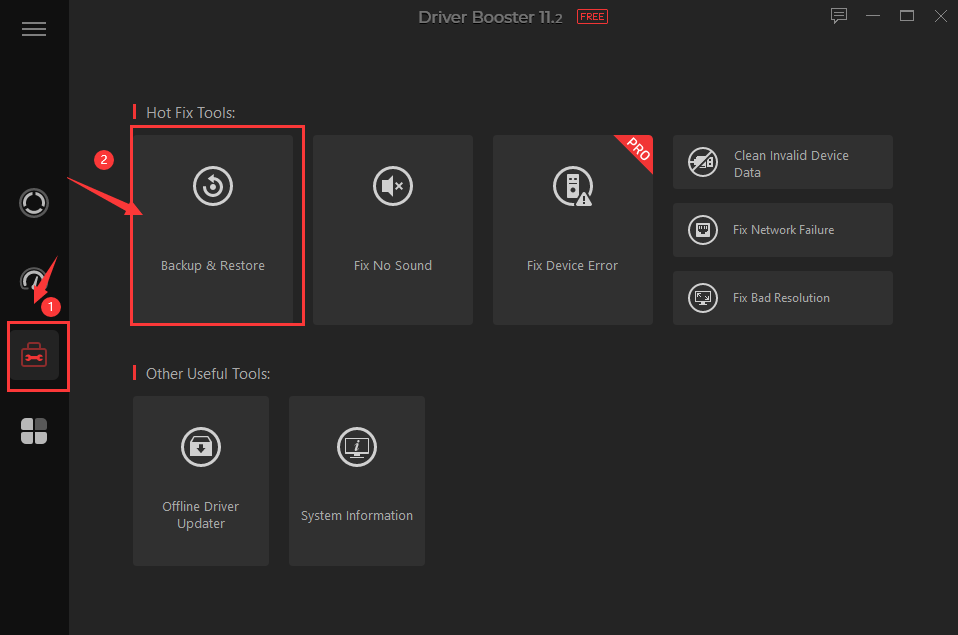Open the feedback speech bubble icon
Screen dimensions: 958x635
(x=839, y=16)
